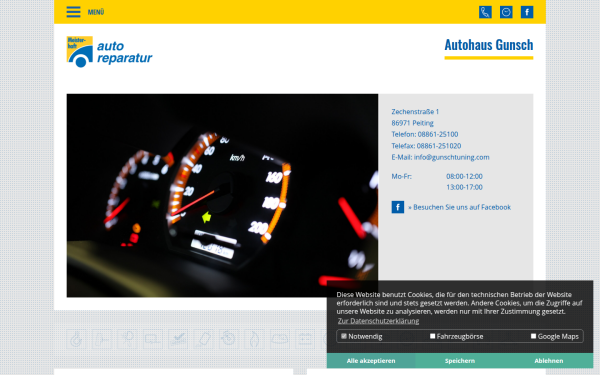600x375 pixels.
Task: Click the Zechenstraße 1 address line
Action: tap(415, 112)
